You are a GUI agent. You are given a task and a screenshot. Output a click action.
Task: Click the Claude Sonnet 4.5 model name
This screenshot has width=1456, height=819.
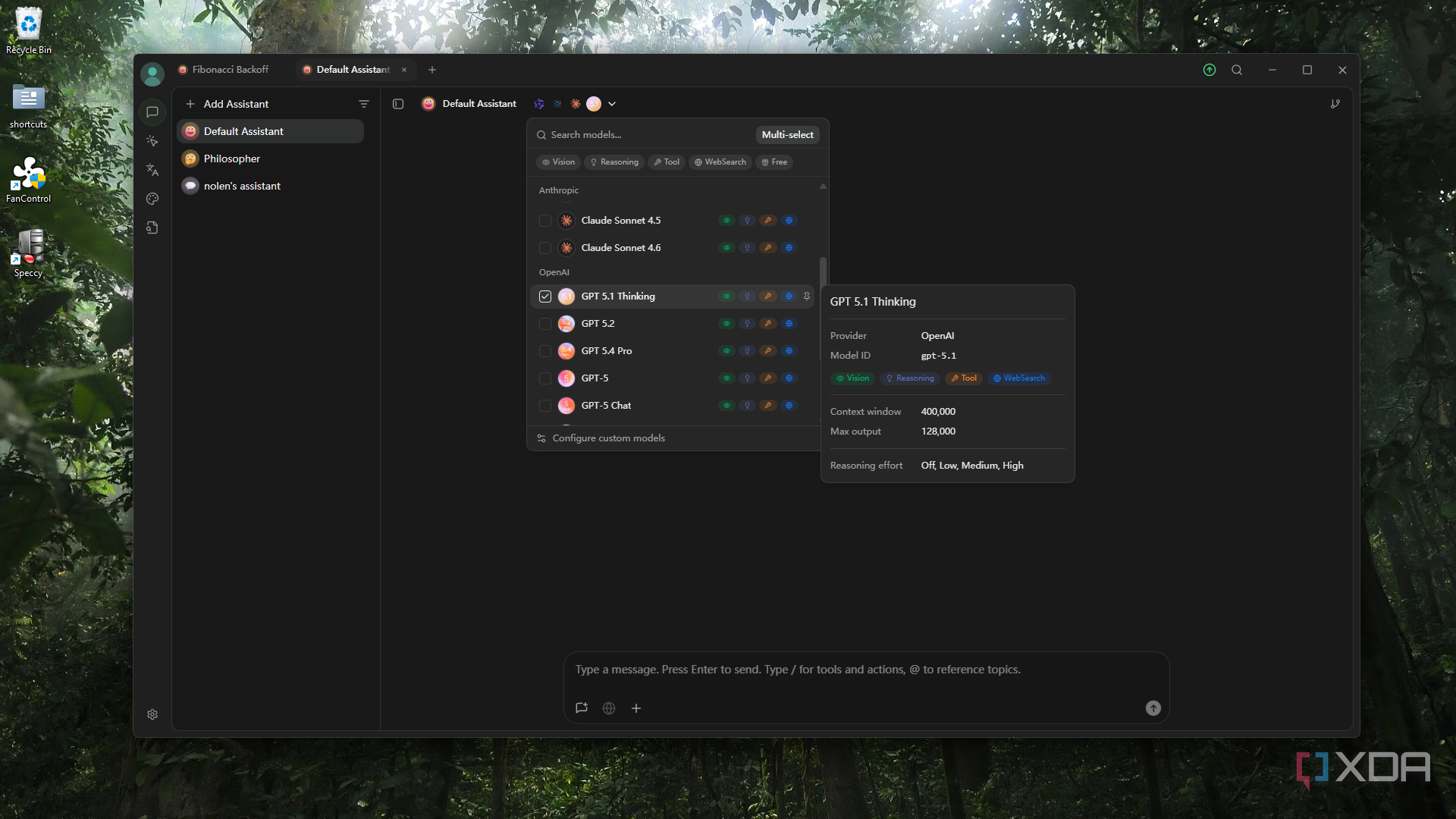pyautogui.click(x=621, y=221)
